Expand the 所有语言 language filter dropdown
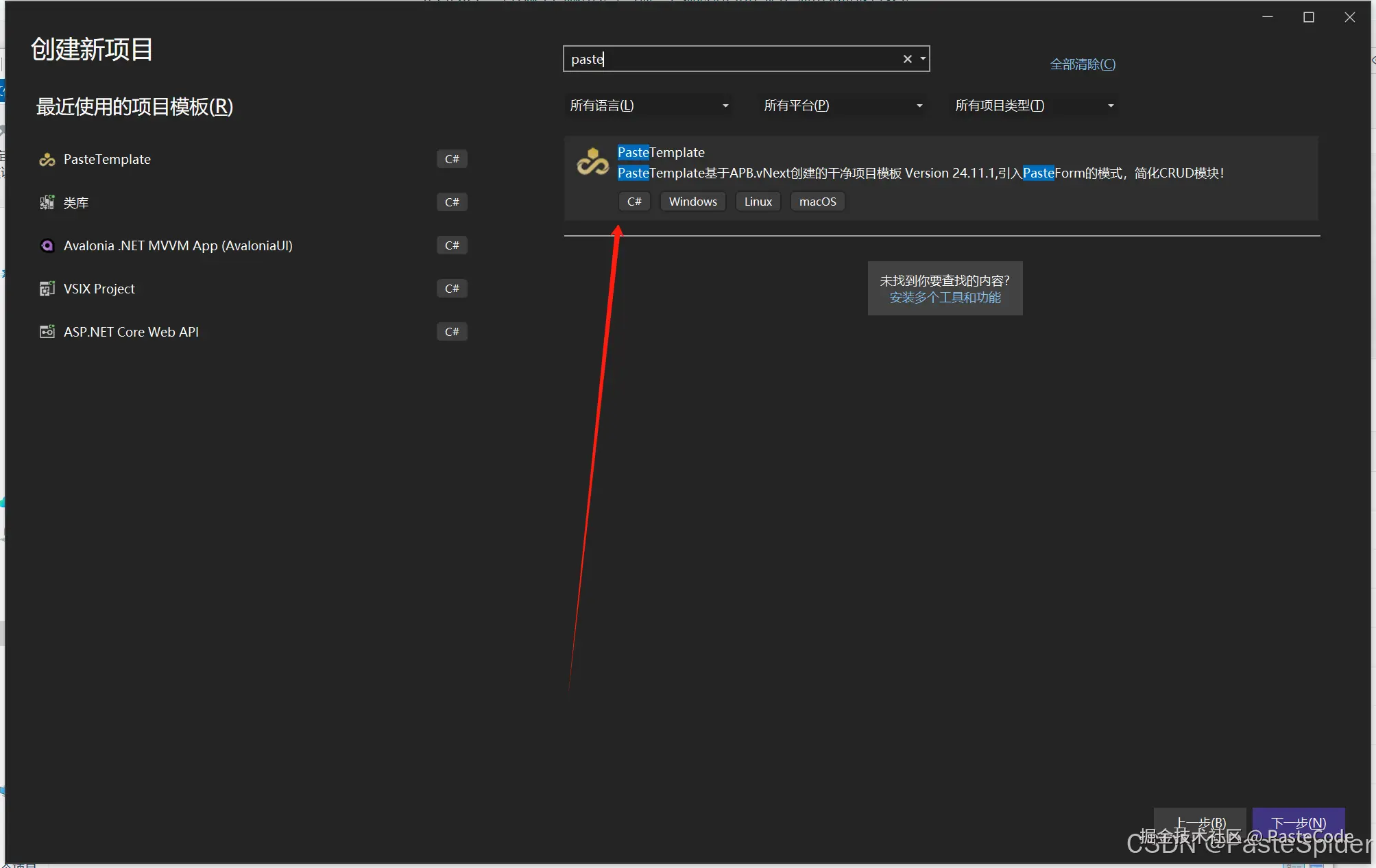The width and height of the screenshot is (1376, 868). click(x=649, y=106)
